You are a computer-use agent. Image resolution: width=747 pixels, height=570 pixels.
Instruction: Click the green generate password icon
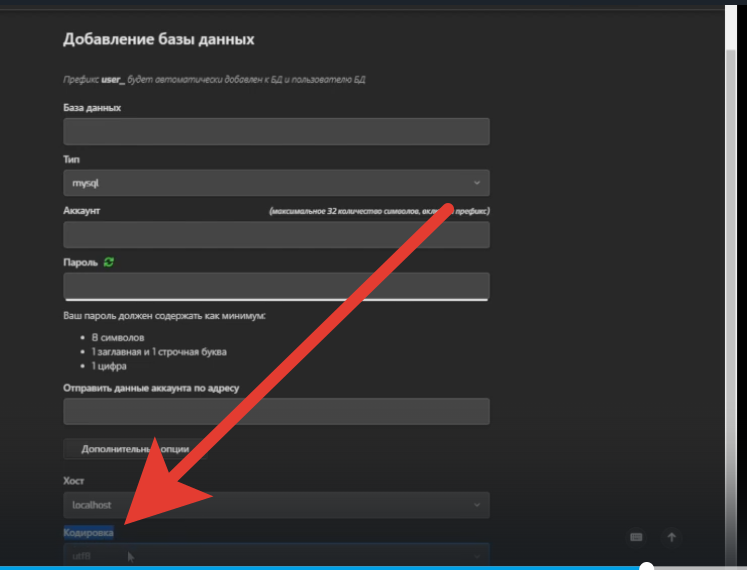tap(109, 262)
